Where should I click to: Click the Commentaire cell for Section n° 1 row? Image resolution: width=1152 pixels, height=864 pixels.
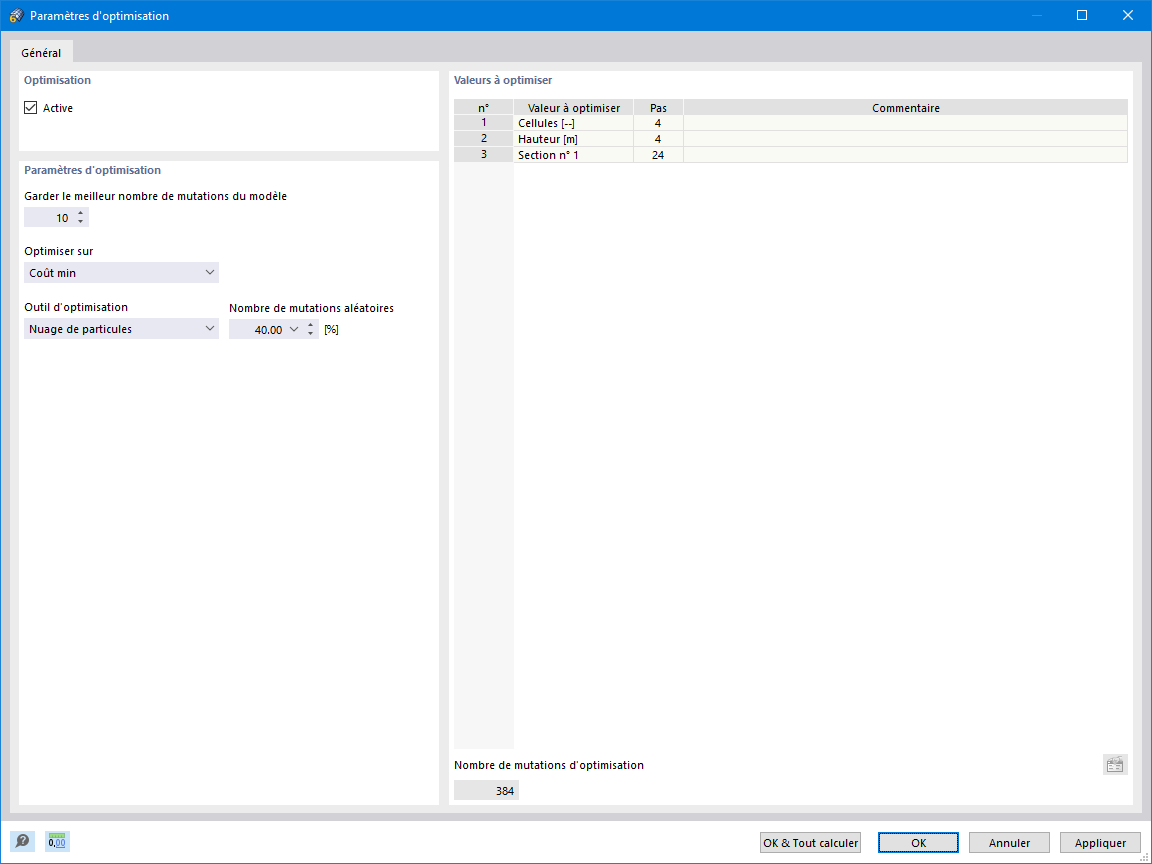pos(905,155)
